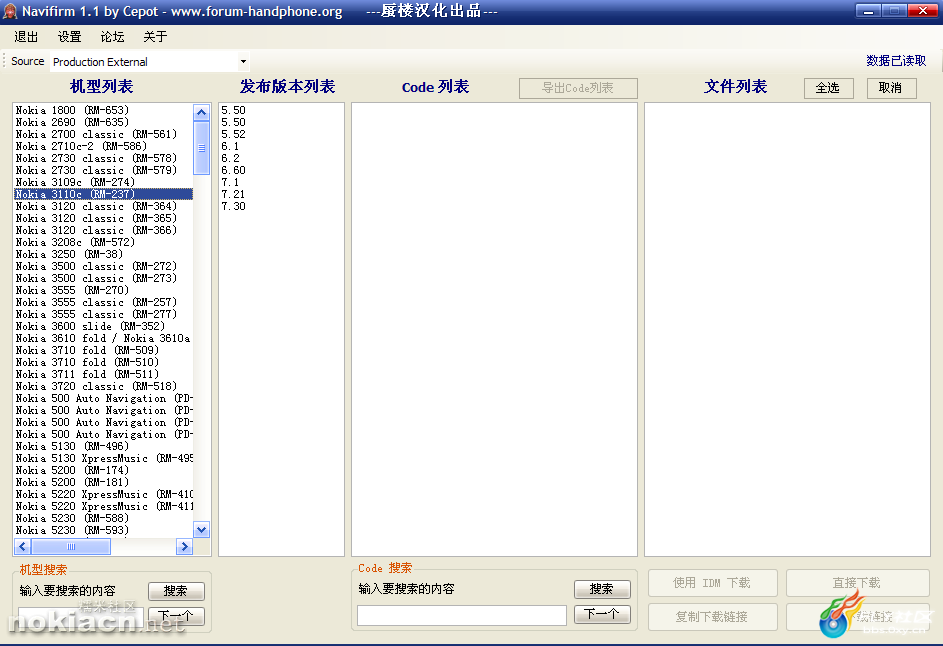943x646 pixels.
Task: Select Nokia 3610 fold entry
Action: (x=103, y=339)
